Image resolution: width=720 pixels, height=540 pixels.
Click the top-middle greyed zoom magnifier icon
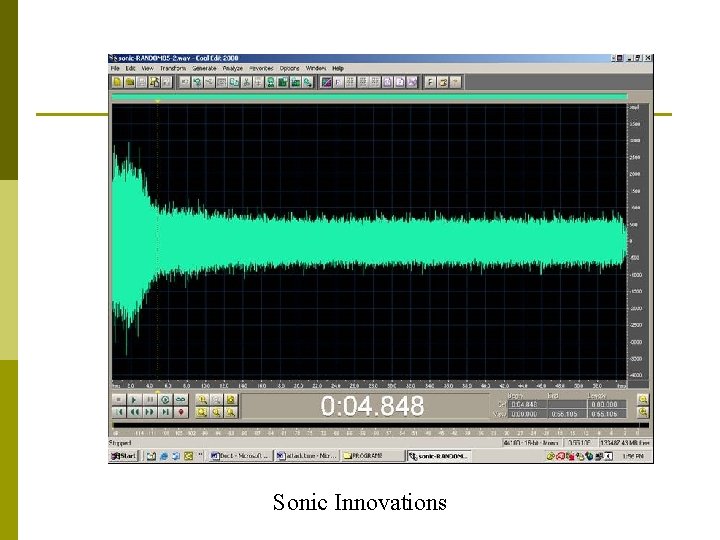point(216,400)
